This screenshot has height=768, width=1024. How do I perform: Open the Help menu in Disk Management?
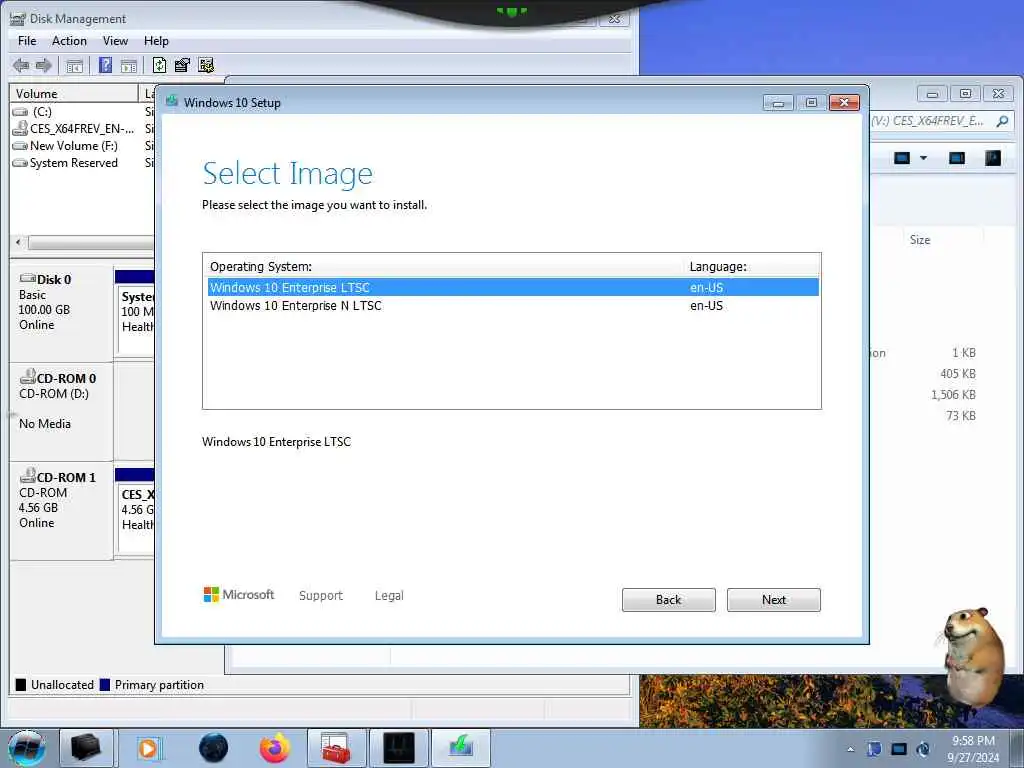tap(156, 40)
